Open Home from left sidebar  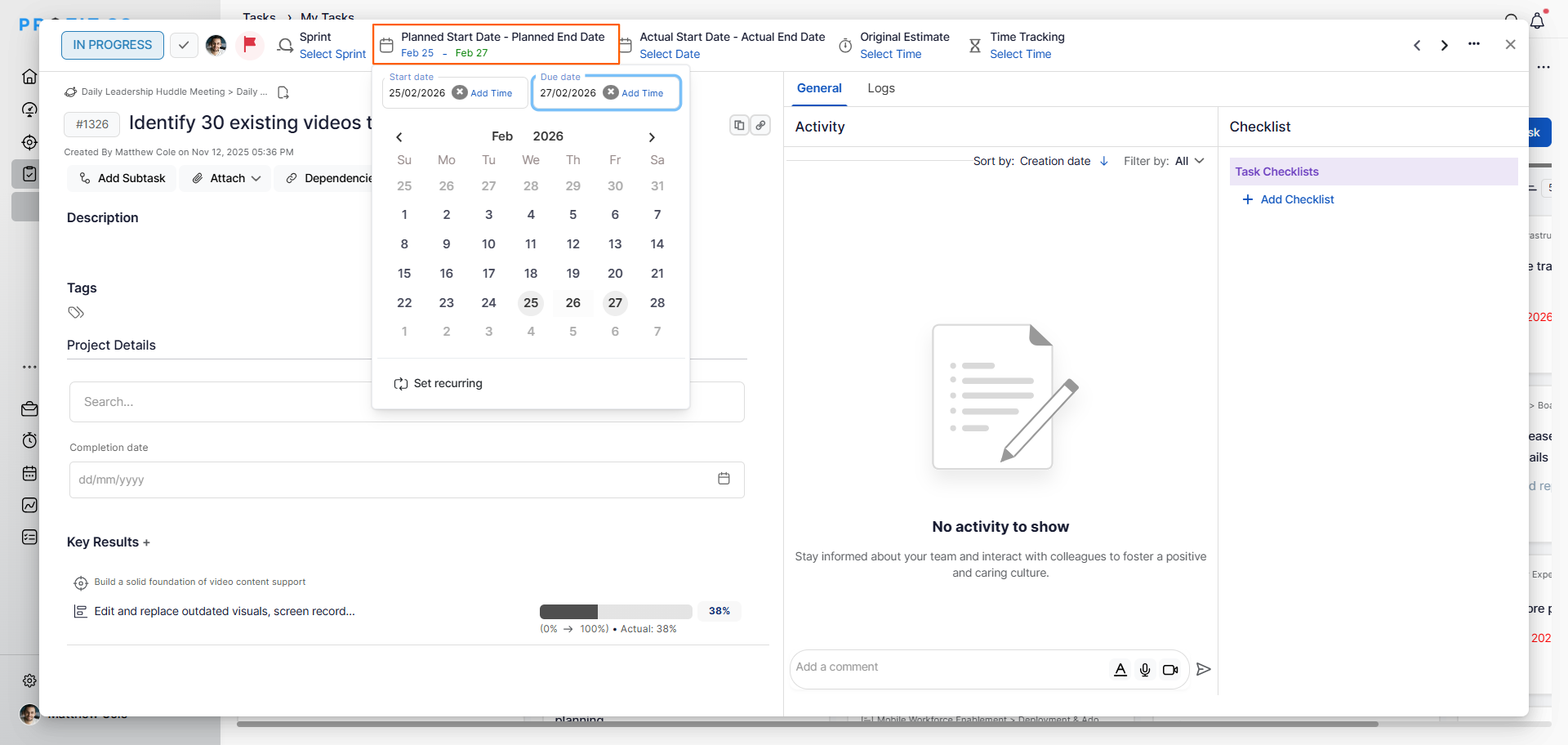coord(29,76)
